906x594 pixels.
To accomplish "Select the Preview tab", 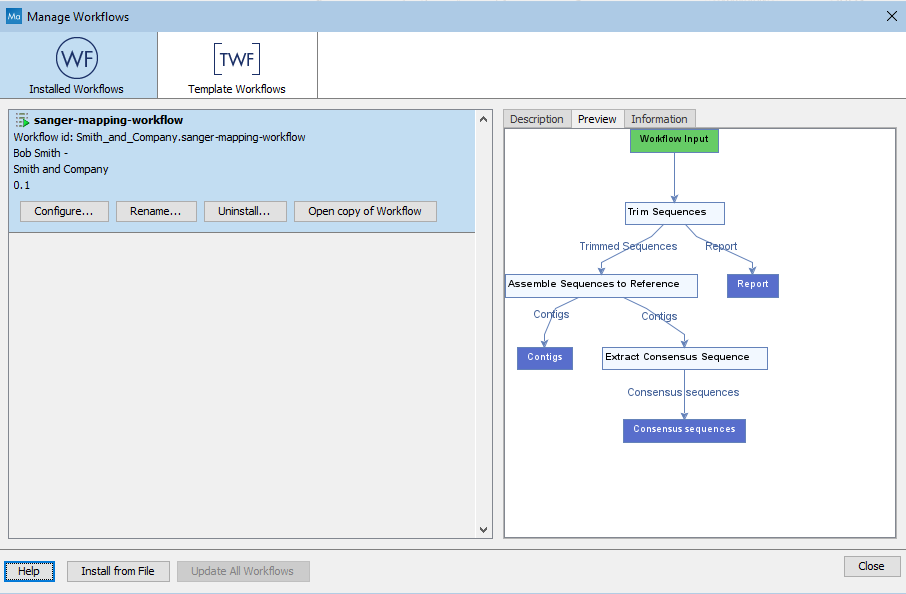I will tap(597, 118).
